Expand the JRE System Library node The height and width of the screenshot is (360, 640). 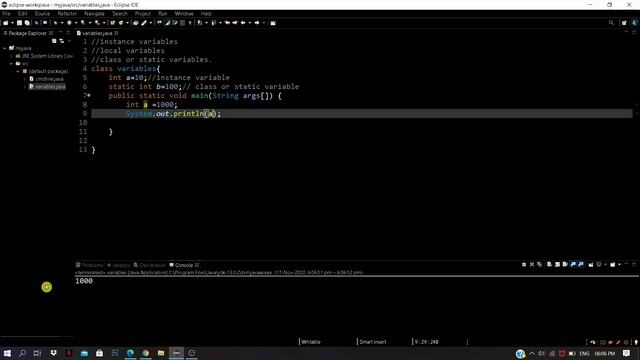point(11,56)
